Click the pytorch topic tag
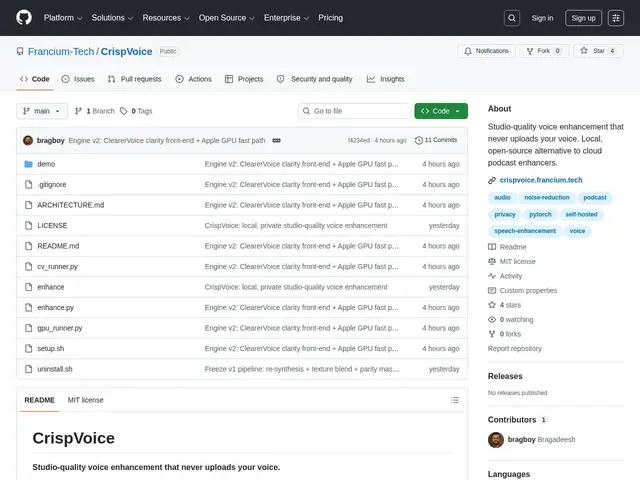Image resolution: width=640 pixels, height=480 pixels. point(540,214)
